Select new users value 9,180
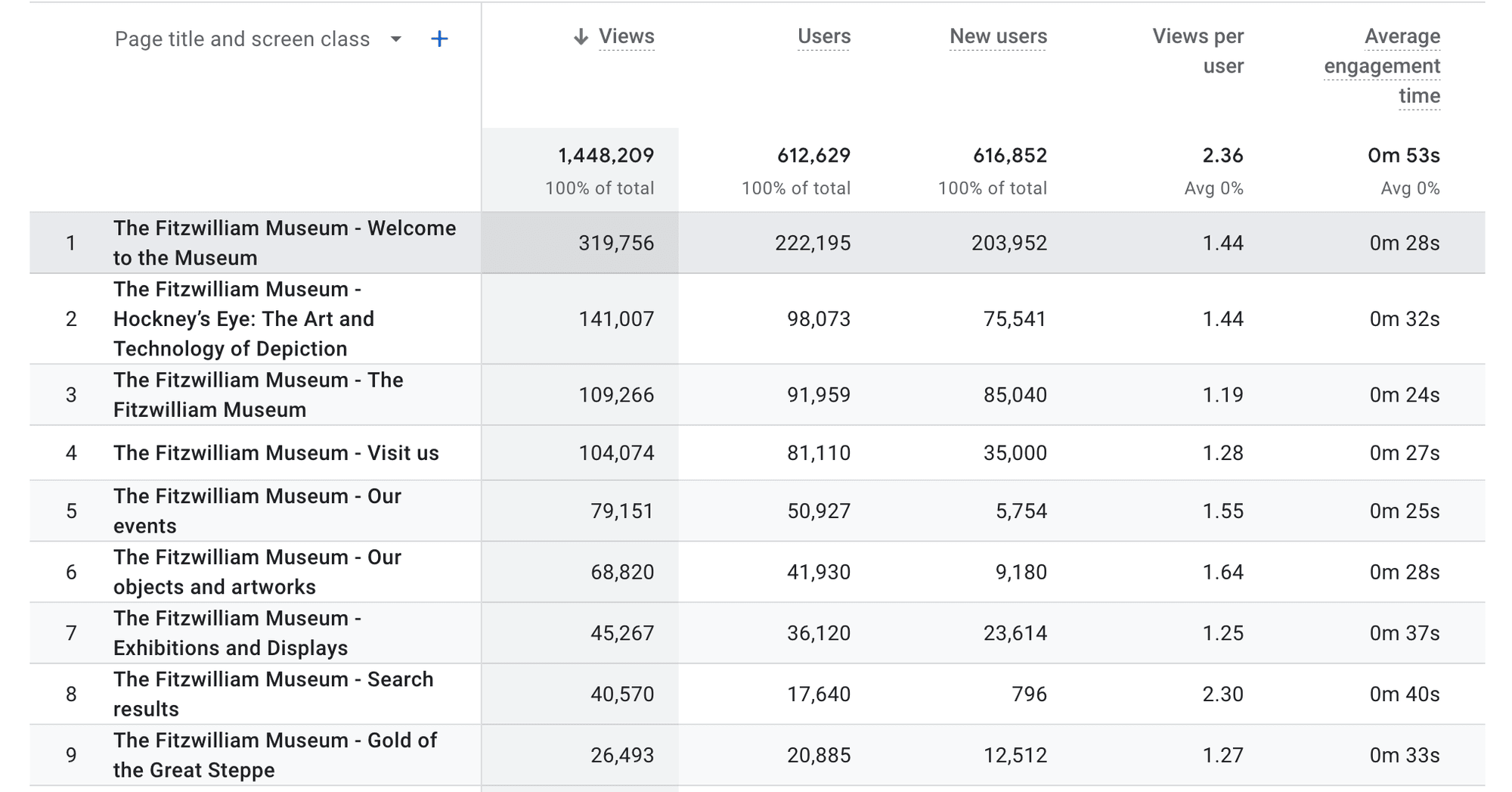 (1021, 572)
